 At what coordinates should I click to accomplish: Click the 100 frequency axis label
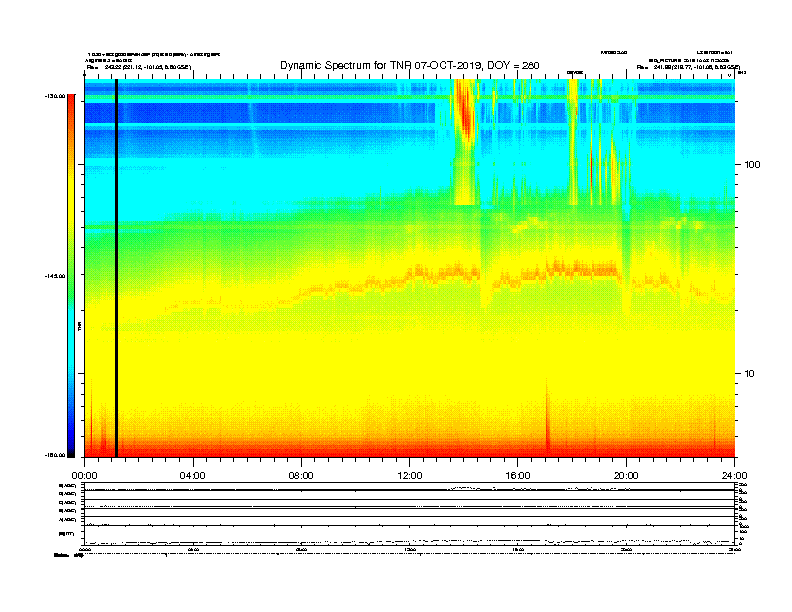752,165
